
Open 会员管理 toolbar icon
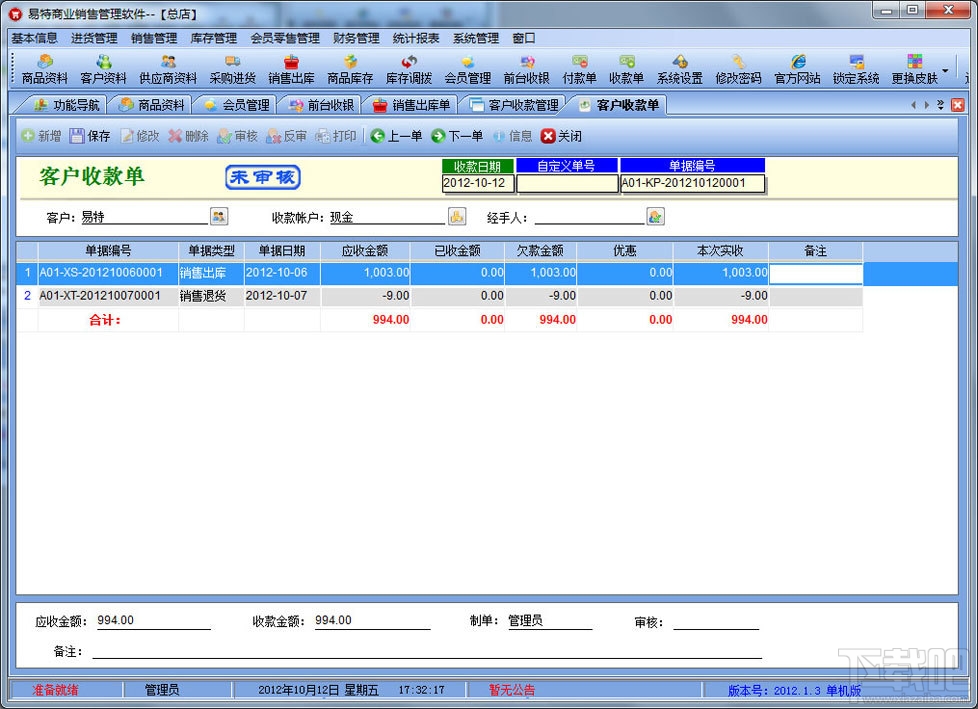468,69
